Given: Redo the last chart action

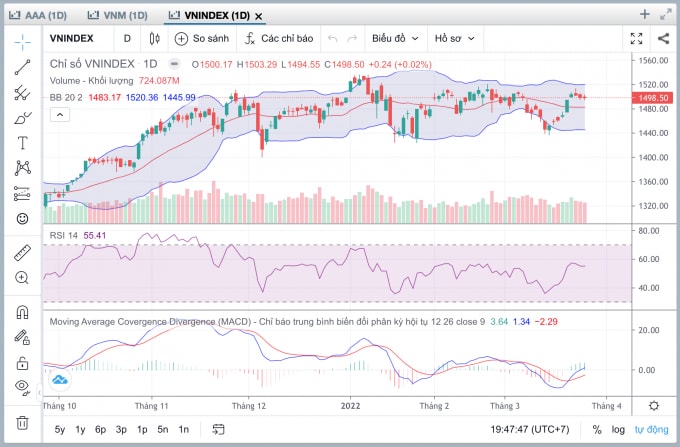Looking at the screenshot, I should [352, 39].
